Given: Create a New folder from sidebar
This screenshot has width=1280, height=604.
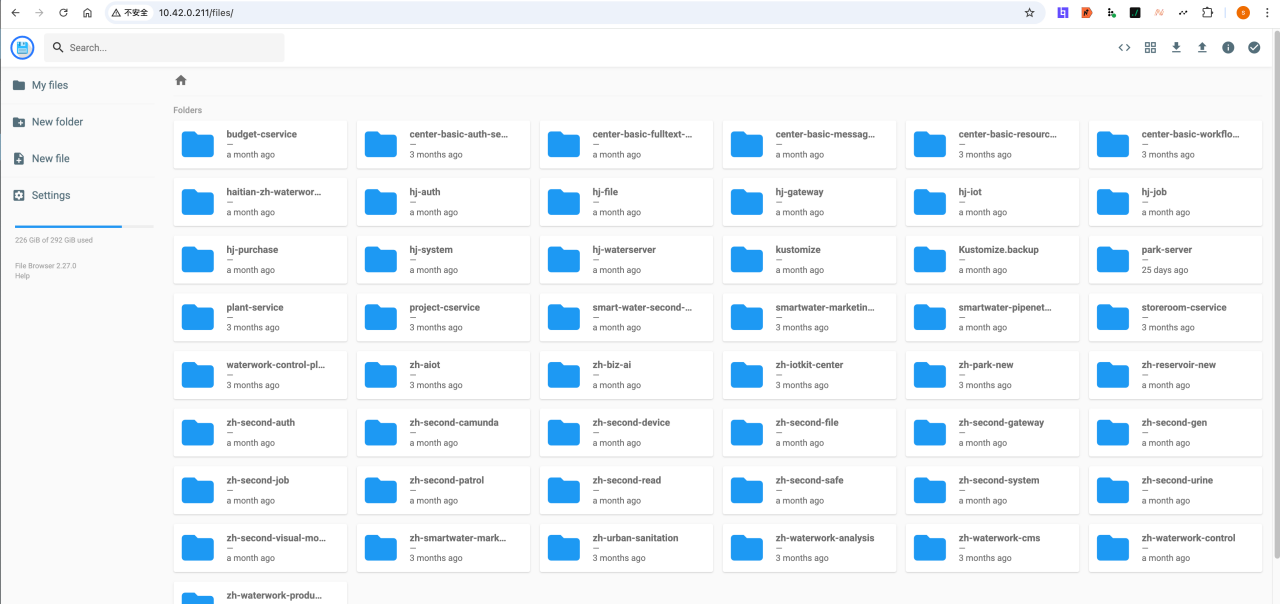Looking at the screenshot, I should coord(57,122).
